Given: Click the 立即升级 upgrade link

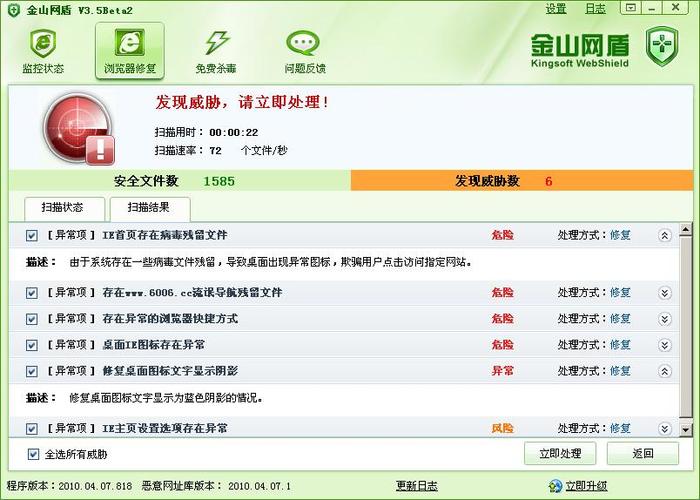Looking at the screenshot, I should (x=586, y=486).
